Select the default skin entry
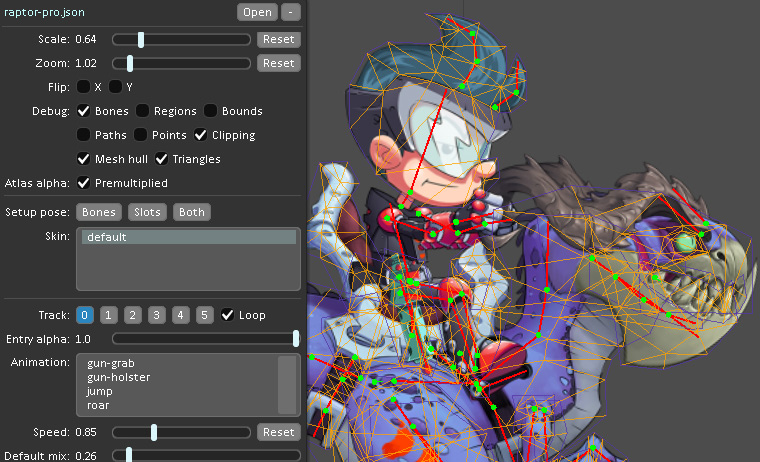This screenshot has width=760, height=462. 187,238
